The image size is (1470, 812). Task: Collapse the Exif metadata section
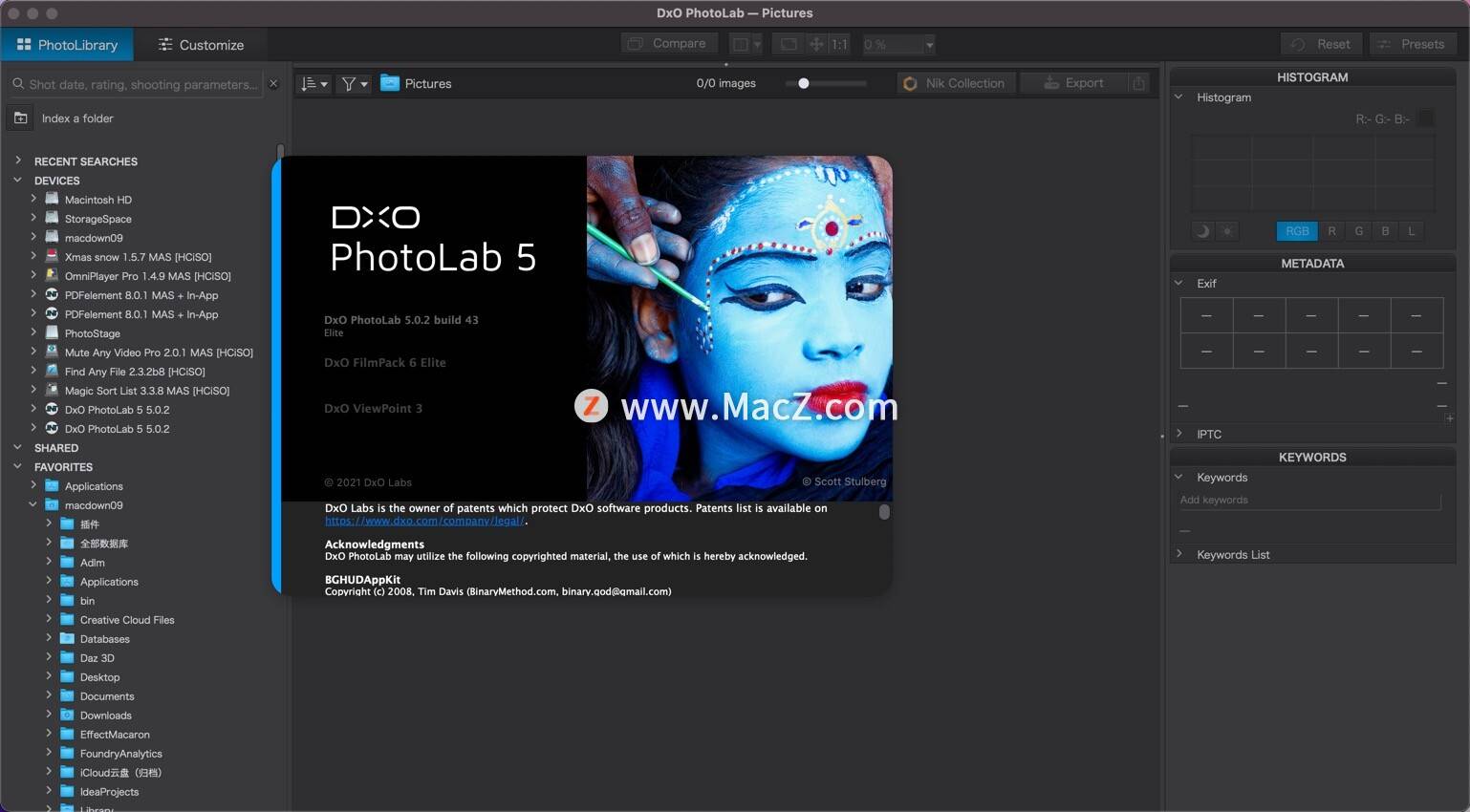point(1178,283)
